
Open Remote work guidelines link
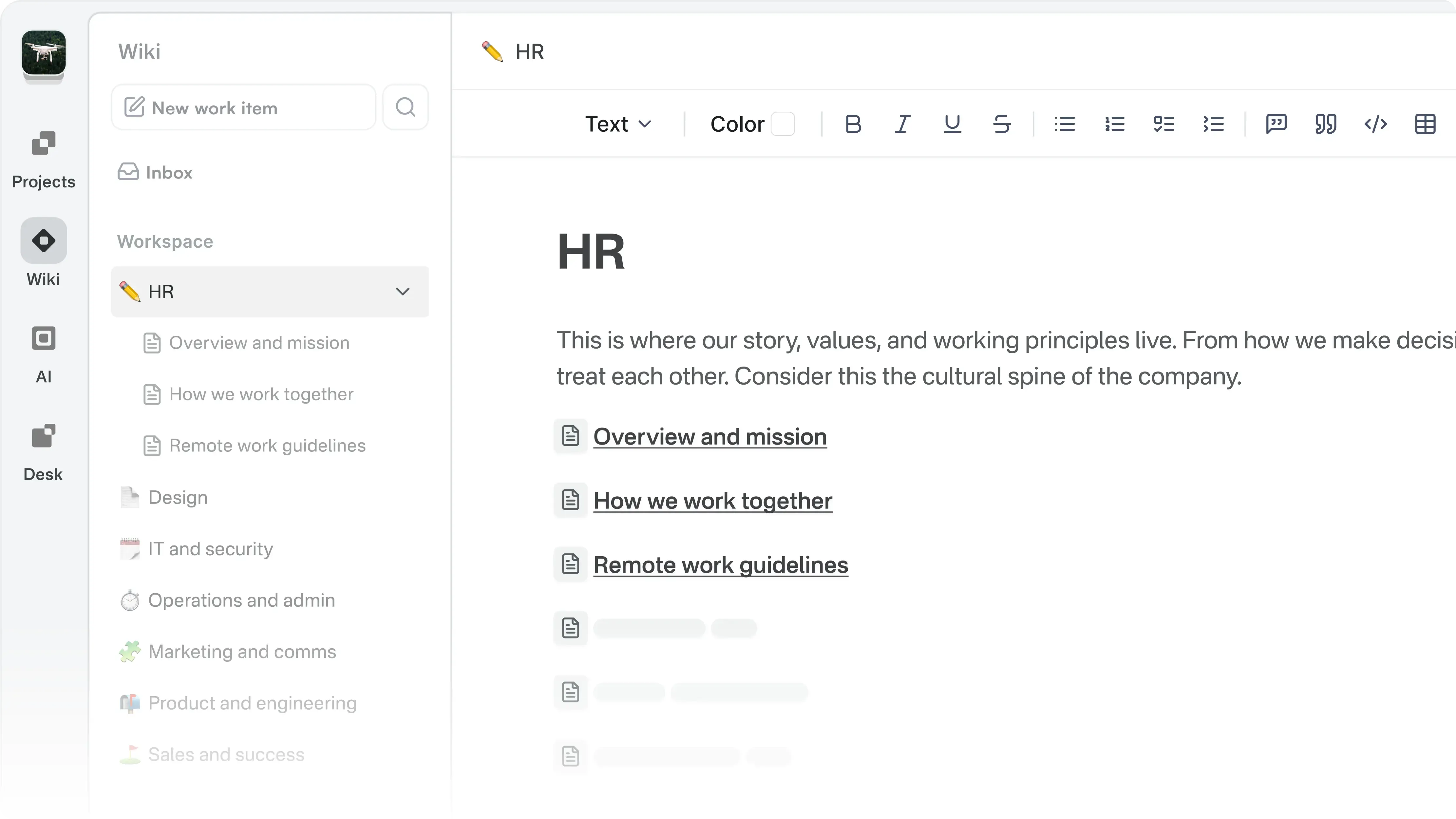point(720,565)
